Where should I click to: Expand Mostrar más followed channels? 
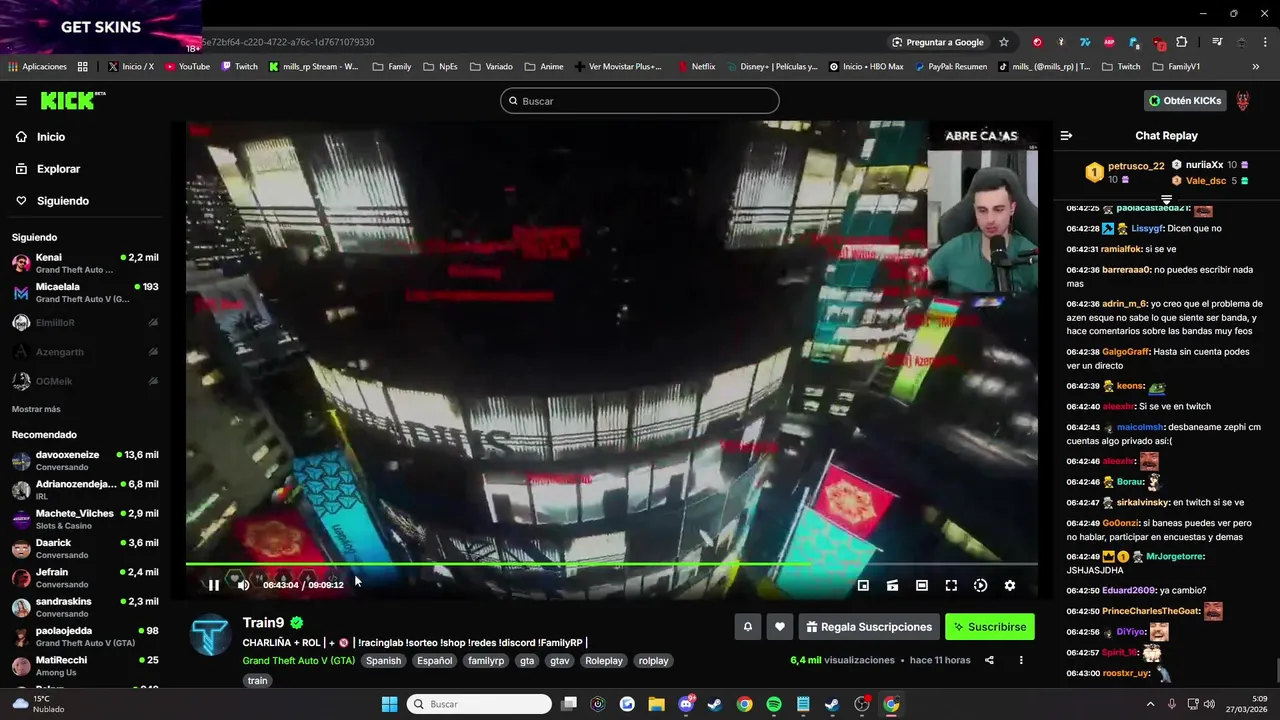click(36, 409)
